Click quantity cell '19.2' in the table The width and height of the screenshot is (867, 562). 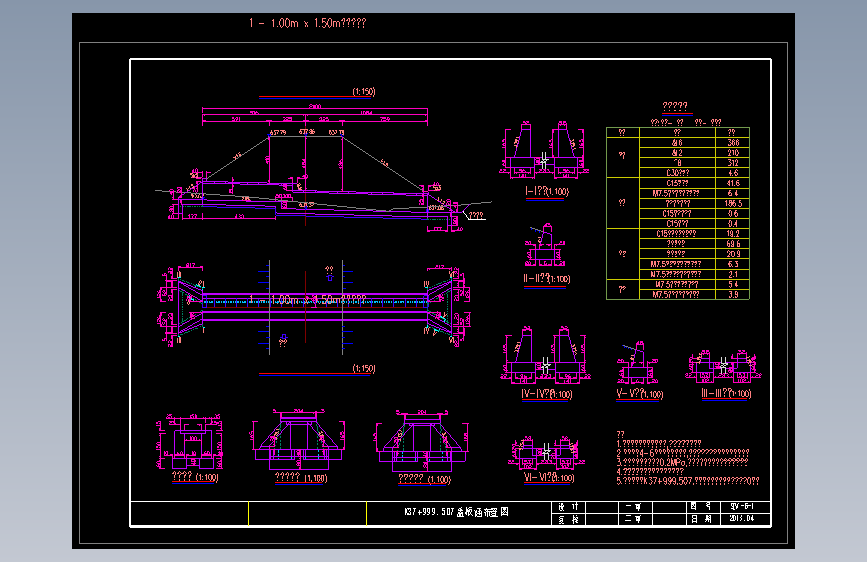click(x=733, y=233)
